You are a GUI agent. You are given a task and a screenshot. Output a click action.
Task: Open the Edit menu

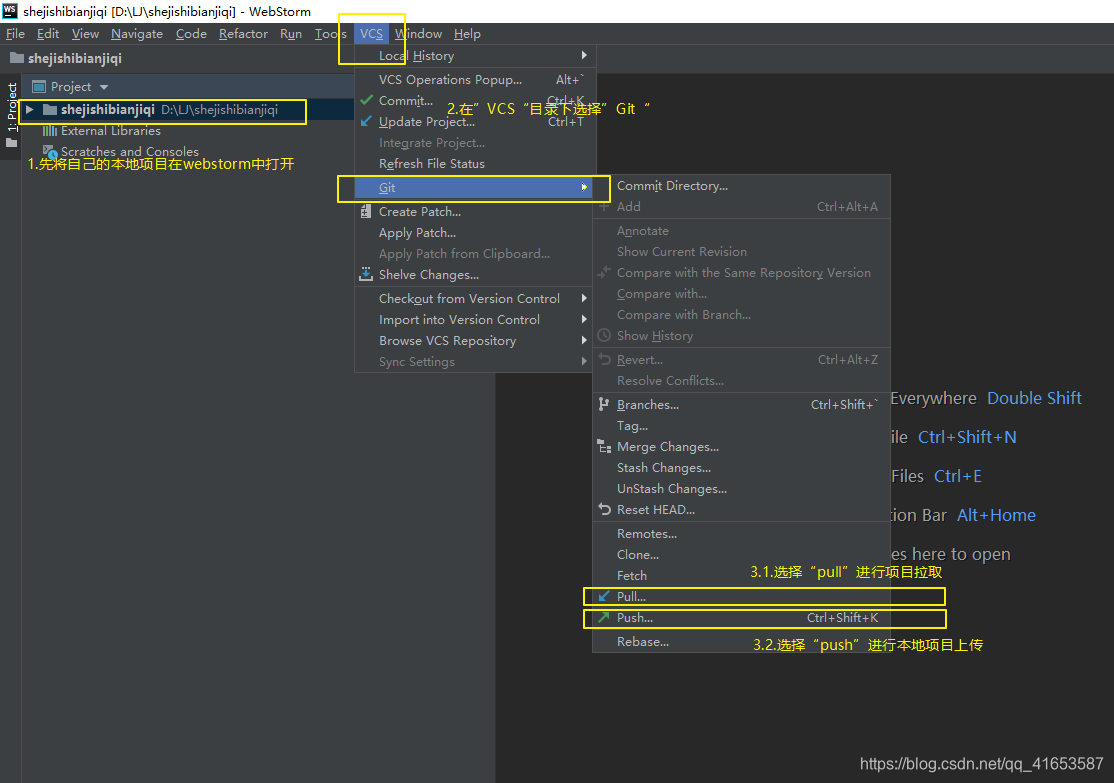tap(48, 33)
